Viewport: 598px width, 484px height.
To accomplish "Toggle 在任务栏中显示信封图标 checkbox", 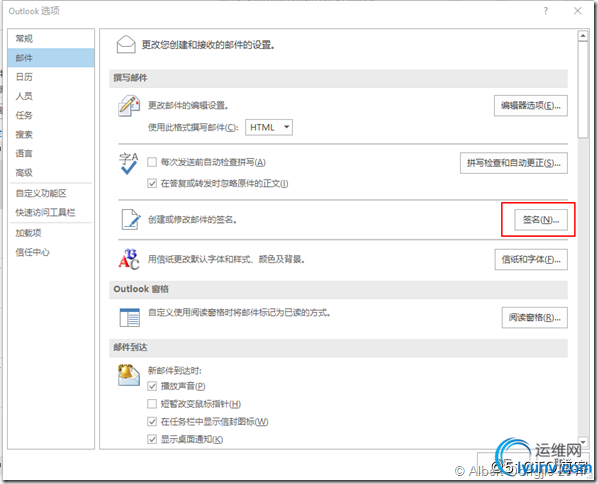I will click(152, 421).
